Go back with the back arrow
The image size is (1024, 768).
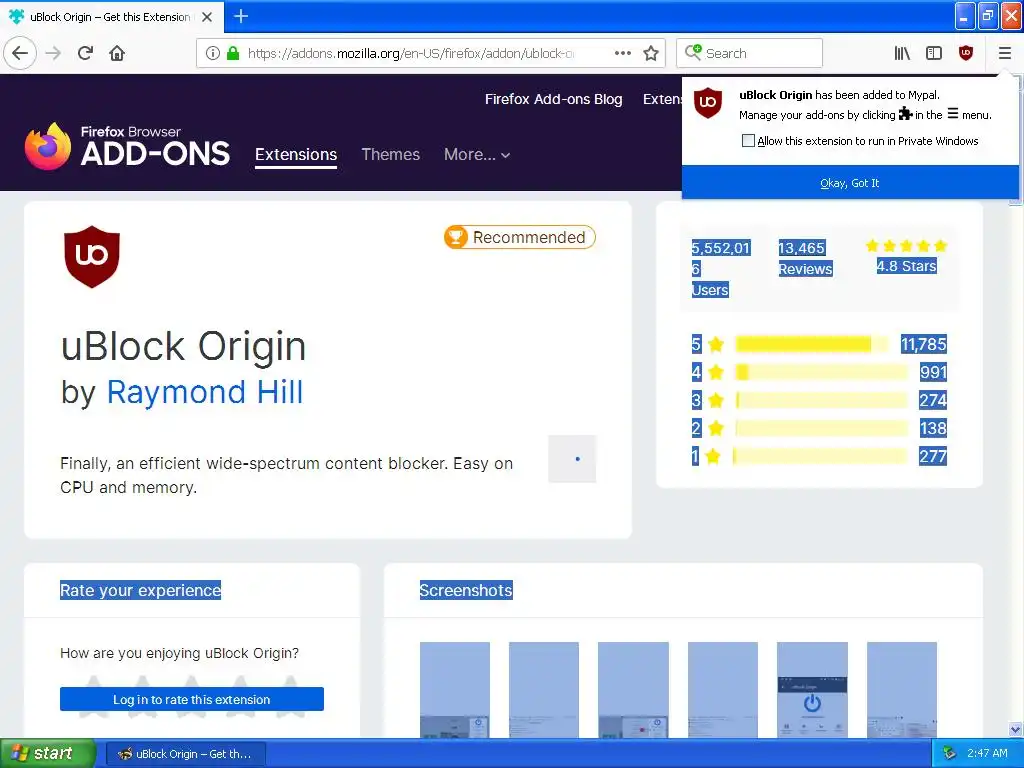20,53
